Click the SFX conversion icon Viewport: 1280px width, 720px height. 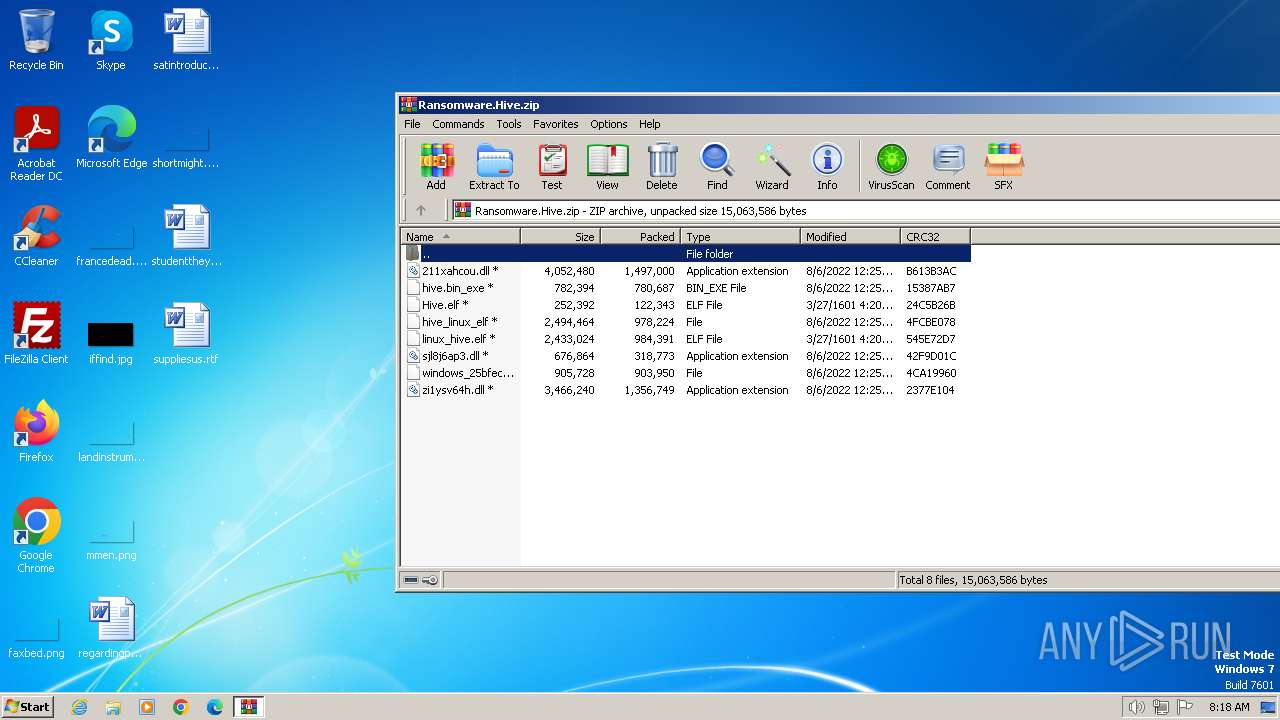(1003, 166)
